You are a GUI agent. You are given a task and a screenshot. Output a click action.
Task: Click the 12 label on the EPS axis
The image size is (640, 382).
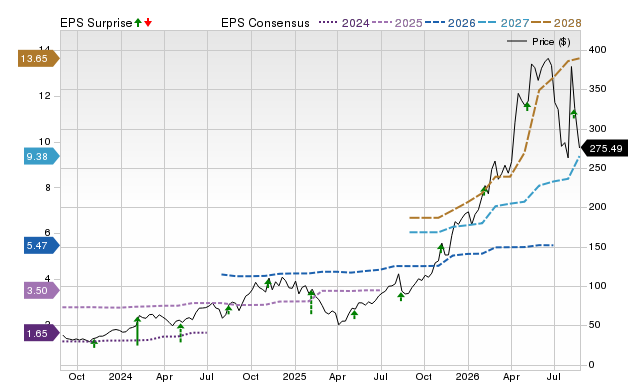pyautogui.click(x=44, y=96)
